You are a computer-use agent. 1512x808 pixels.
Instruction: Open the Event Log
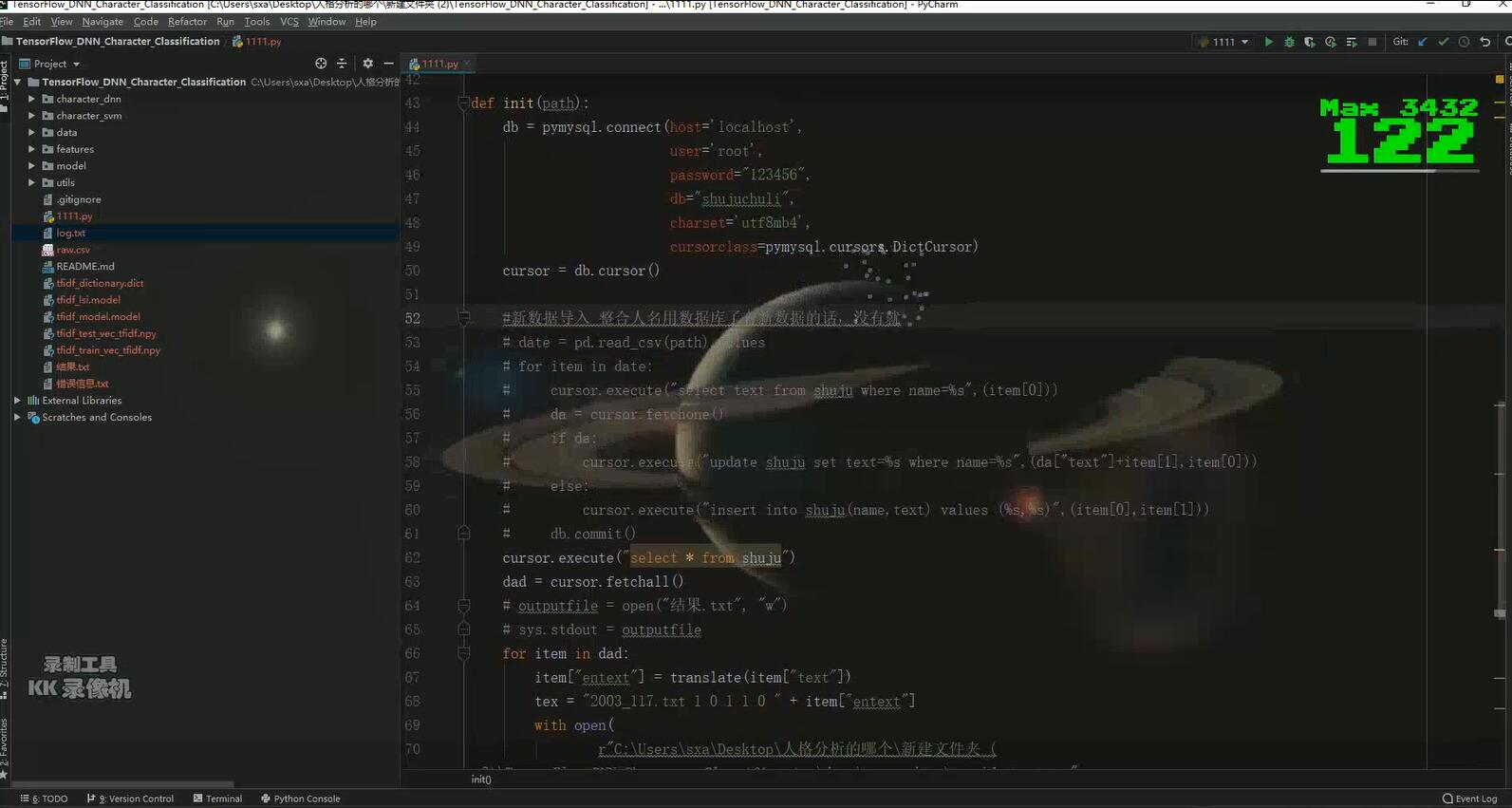click(x=1469, y=799)
